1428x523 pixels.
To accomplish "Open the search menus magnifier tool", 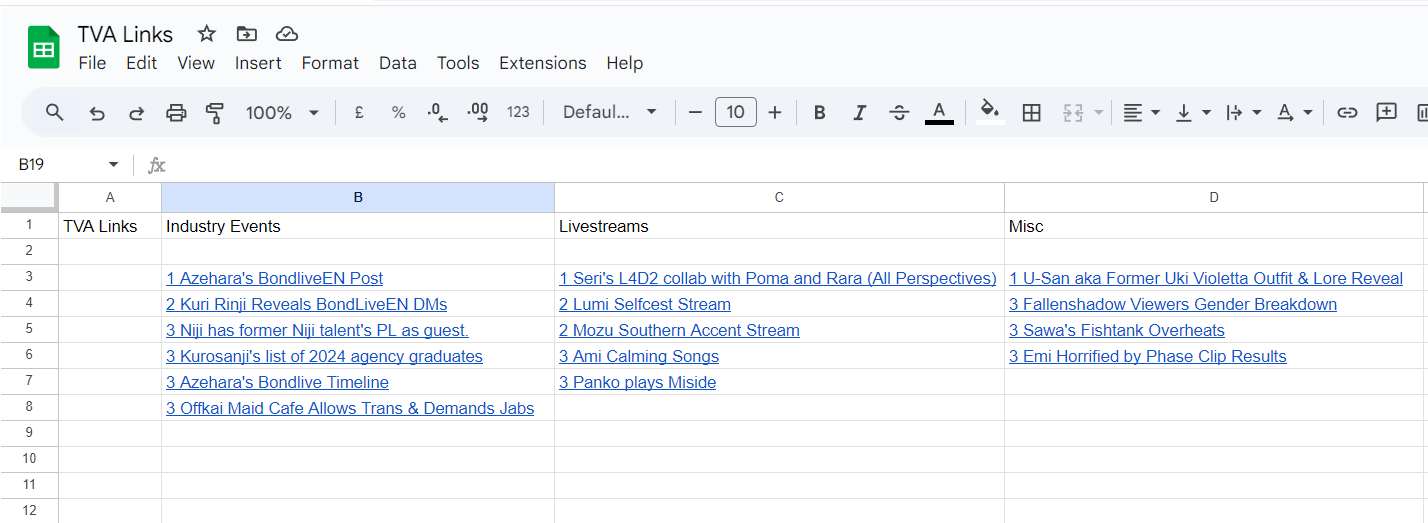I will pos(55,112).
